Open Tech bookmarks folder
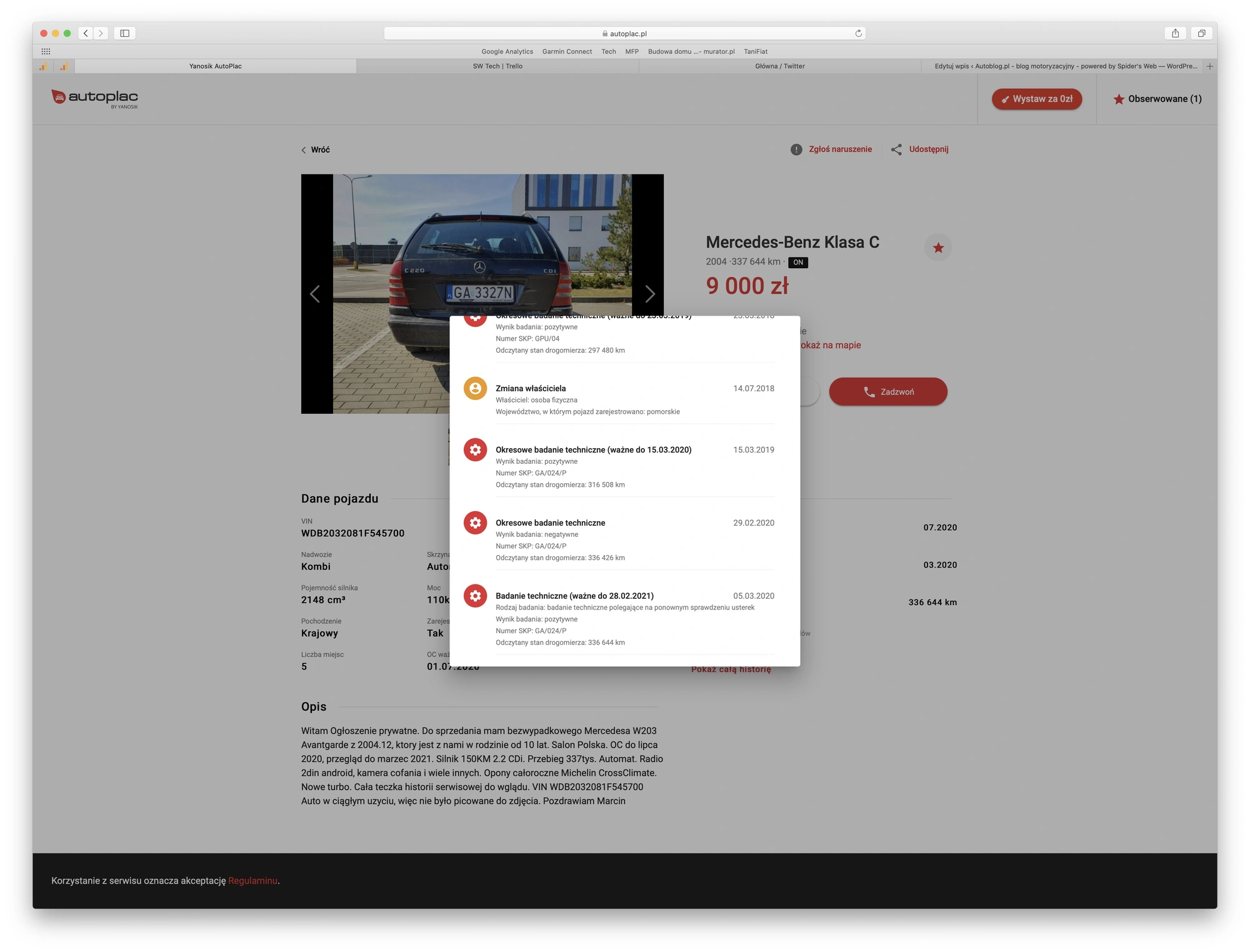Screen dimensions: 1250x952 pyautogui.click(x=609, y=51)
